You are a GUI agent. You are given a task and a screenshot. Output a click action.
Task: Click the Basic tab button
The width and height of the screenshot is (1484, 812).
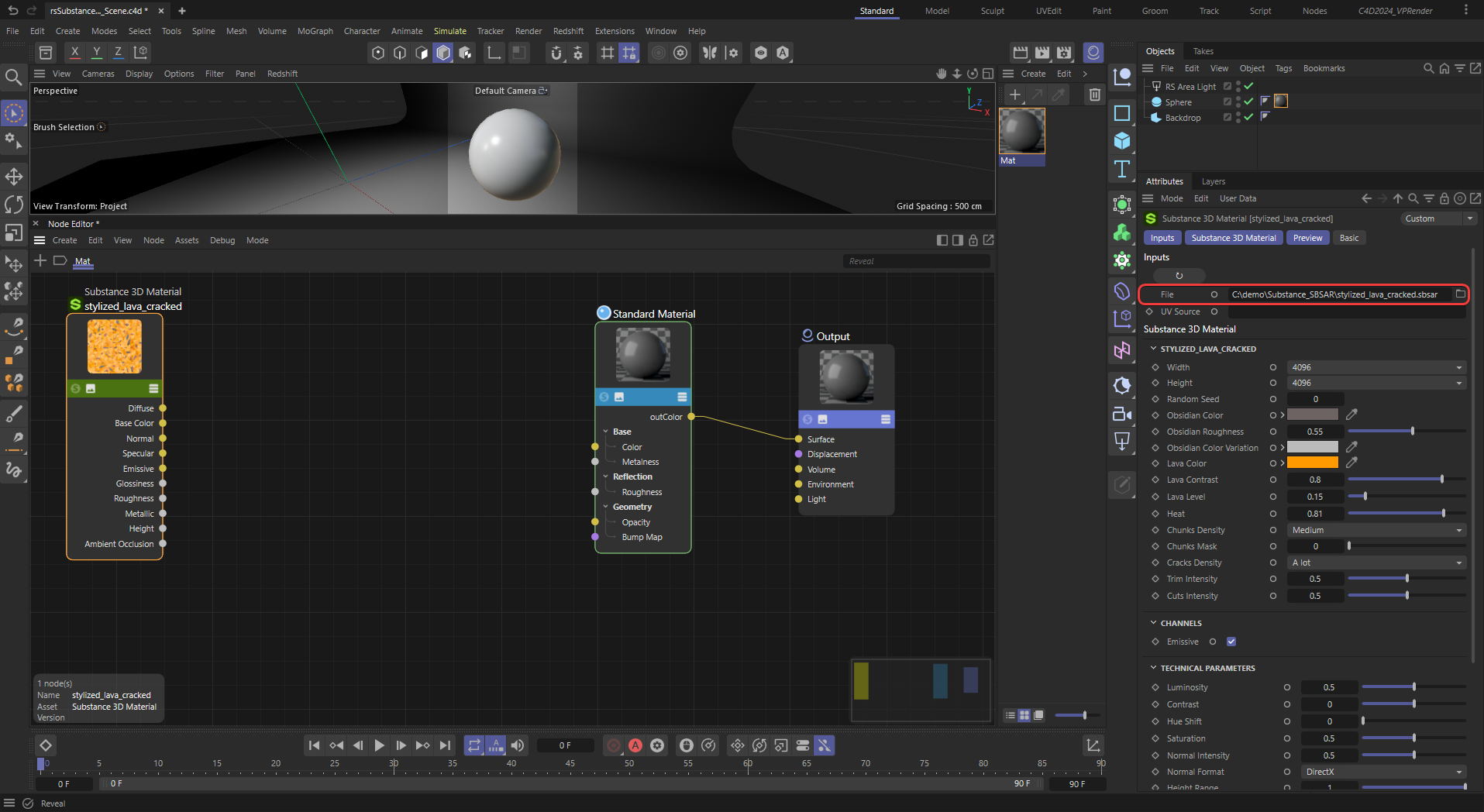click(1348, 238)
